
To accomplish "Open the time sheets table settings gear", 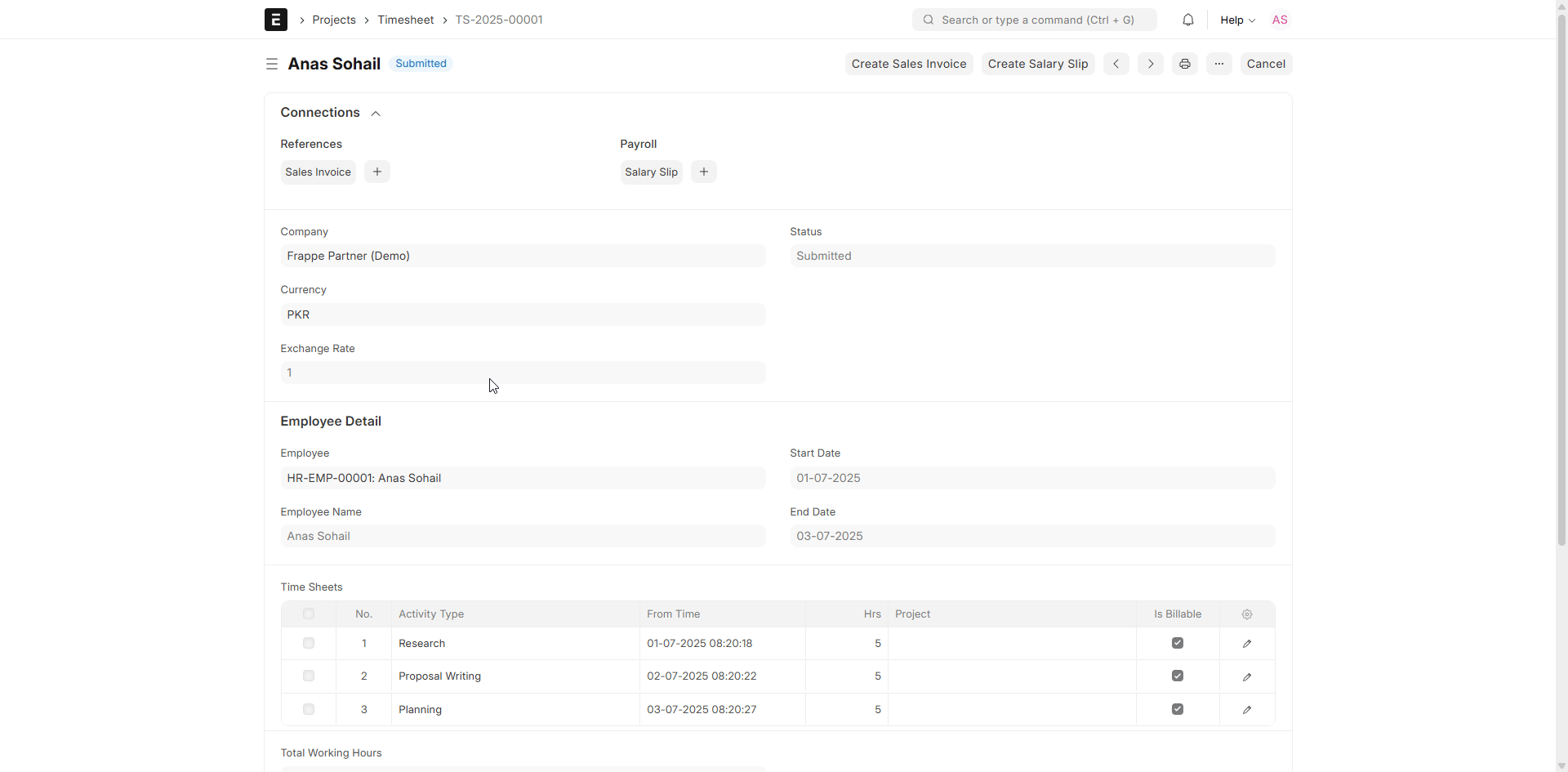I will coord(1246,614).
